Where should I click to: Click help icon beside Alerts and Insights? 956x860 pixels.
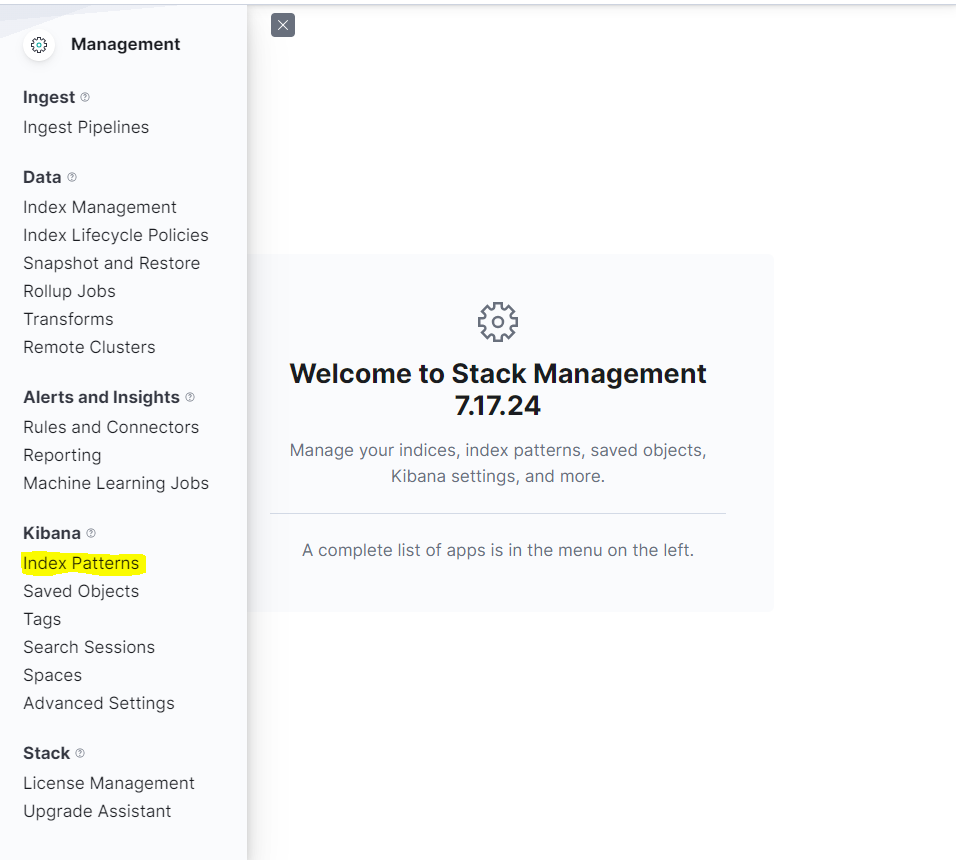(x=190, y=397)
